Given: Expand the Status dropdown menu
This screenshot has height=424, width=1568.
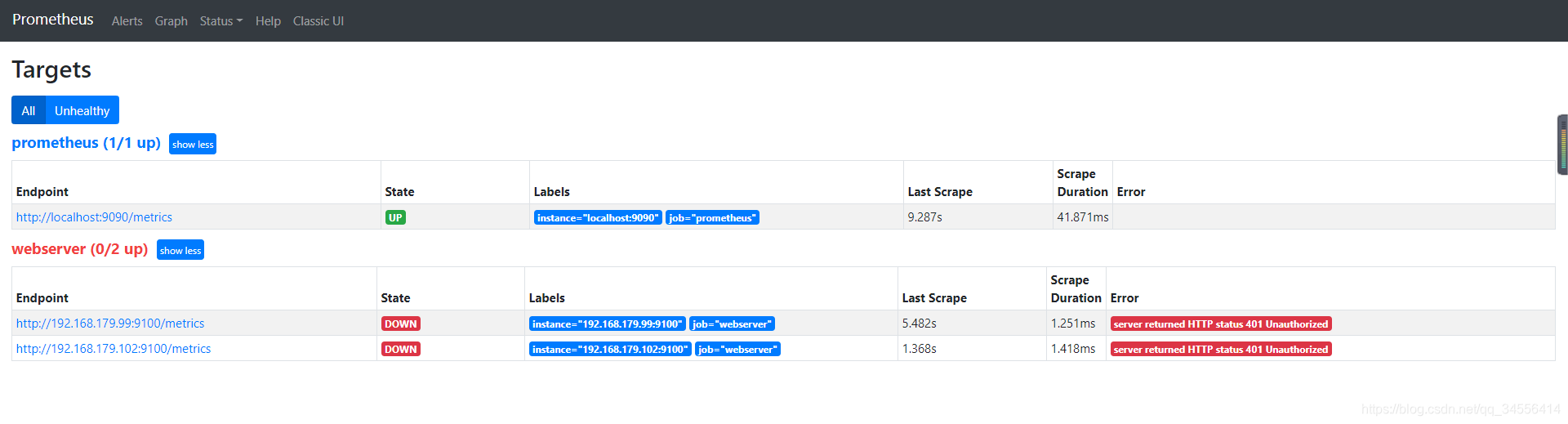Looking at the screenshot, I should 221,21.
